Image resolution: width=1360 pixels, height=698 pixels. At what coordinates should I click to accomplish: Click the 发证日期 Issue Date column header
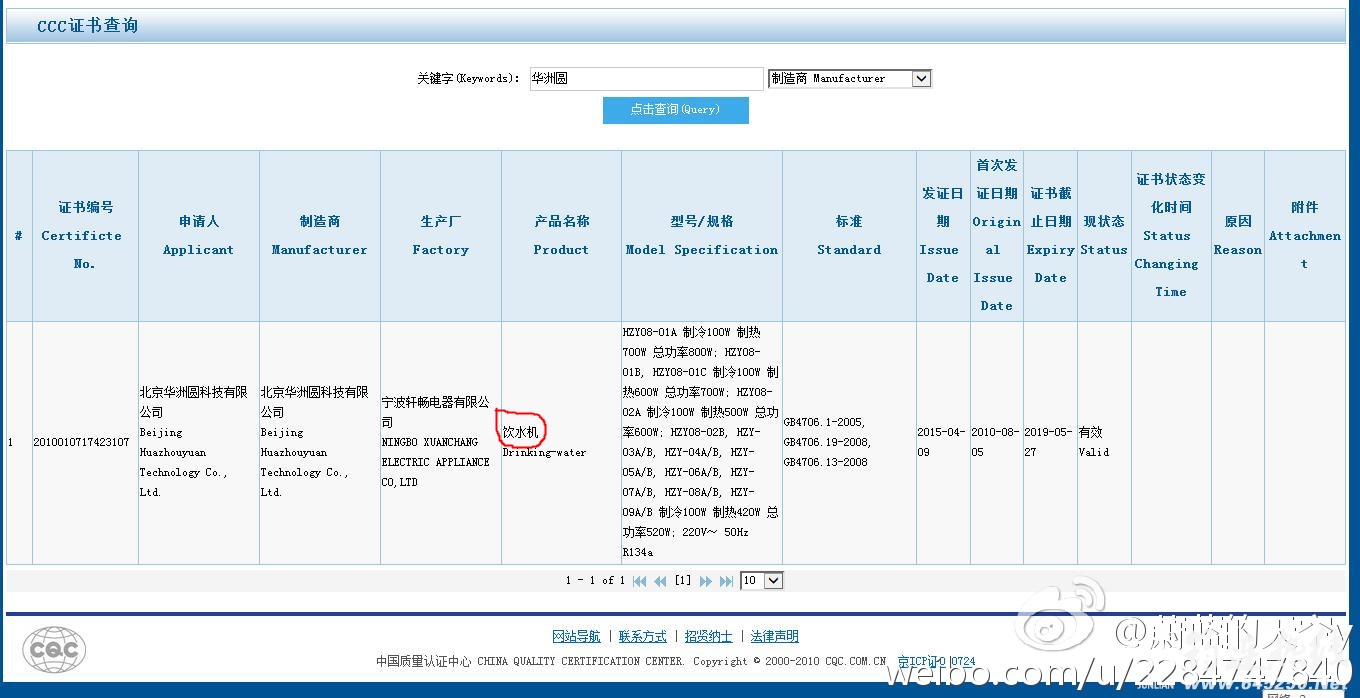(943, 236)
